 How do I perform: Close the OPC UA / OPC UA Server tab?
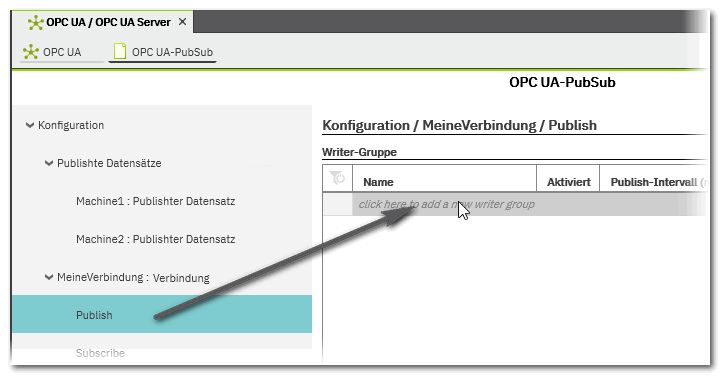(183, 22)
